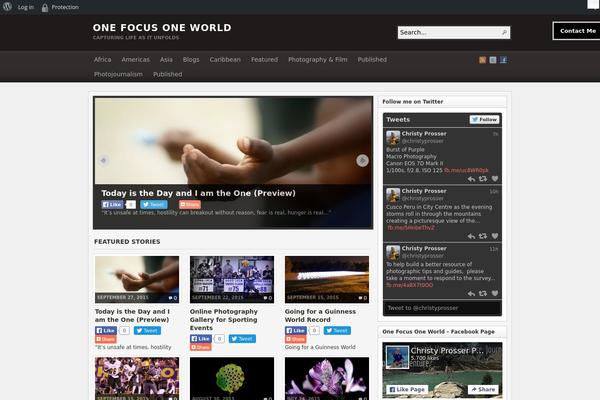Open the link in the Burst of Purple tweet
This screenshot has height=400, width=600.
466,170
